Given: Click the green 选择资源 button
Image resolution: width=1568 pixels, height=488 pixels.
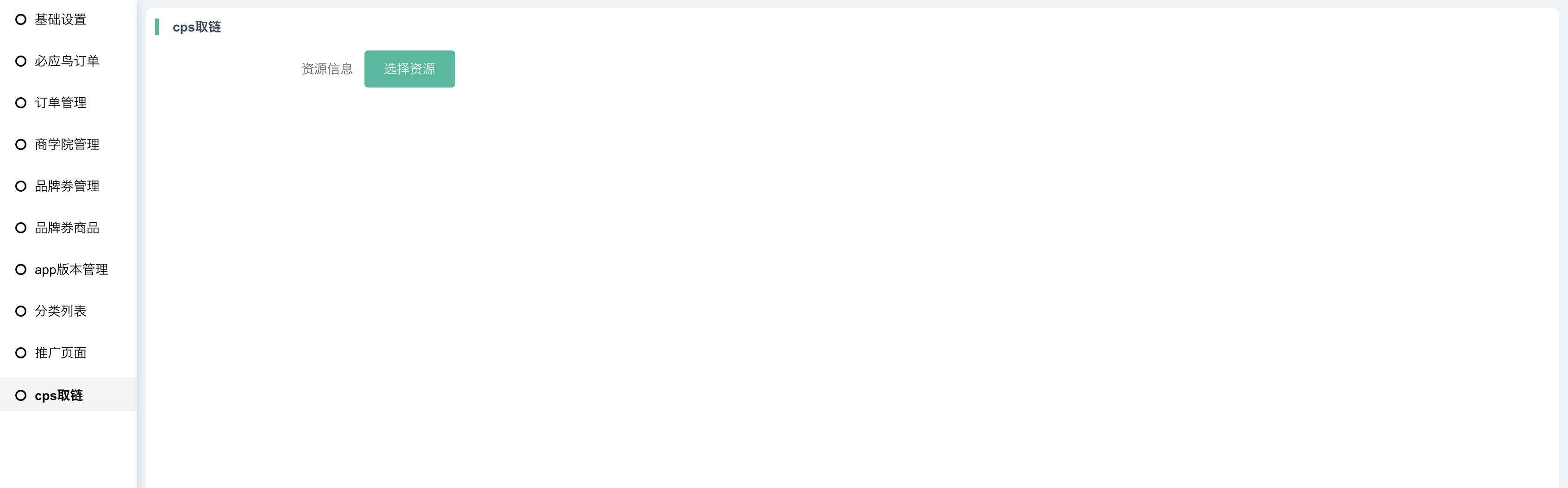Looking at the screenshot, I should tap(410, 69).
